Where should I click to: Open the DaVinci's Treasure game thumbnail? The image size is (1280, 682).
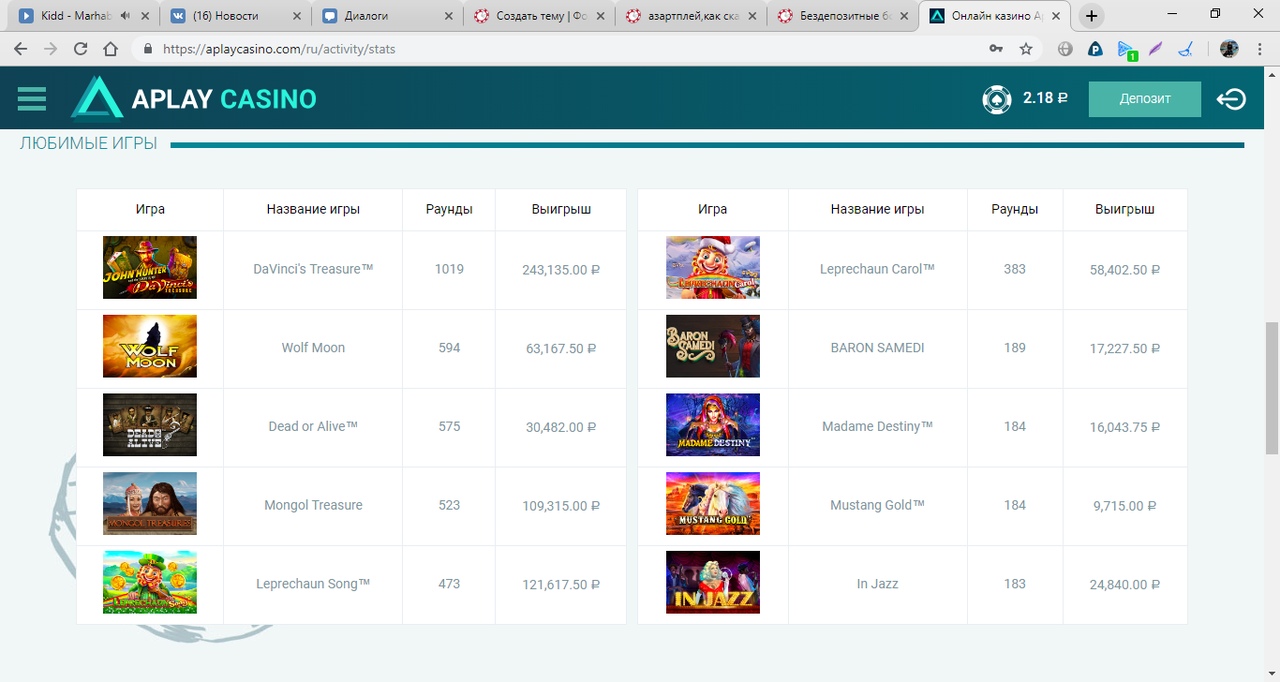(150, 267)
